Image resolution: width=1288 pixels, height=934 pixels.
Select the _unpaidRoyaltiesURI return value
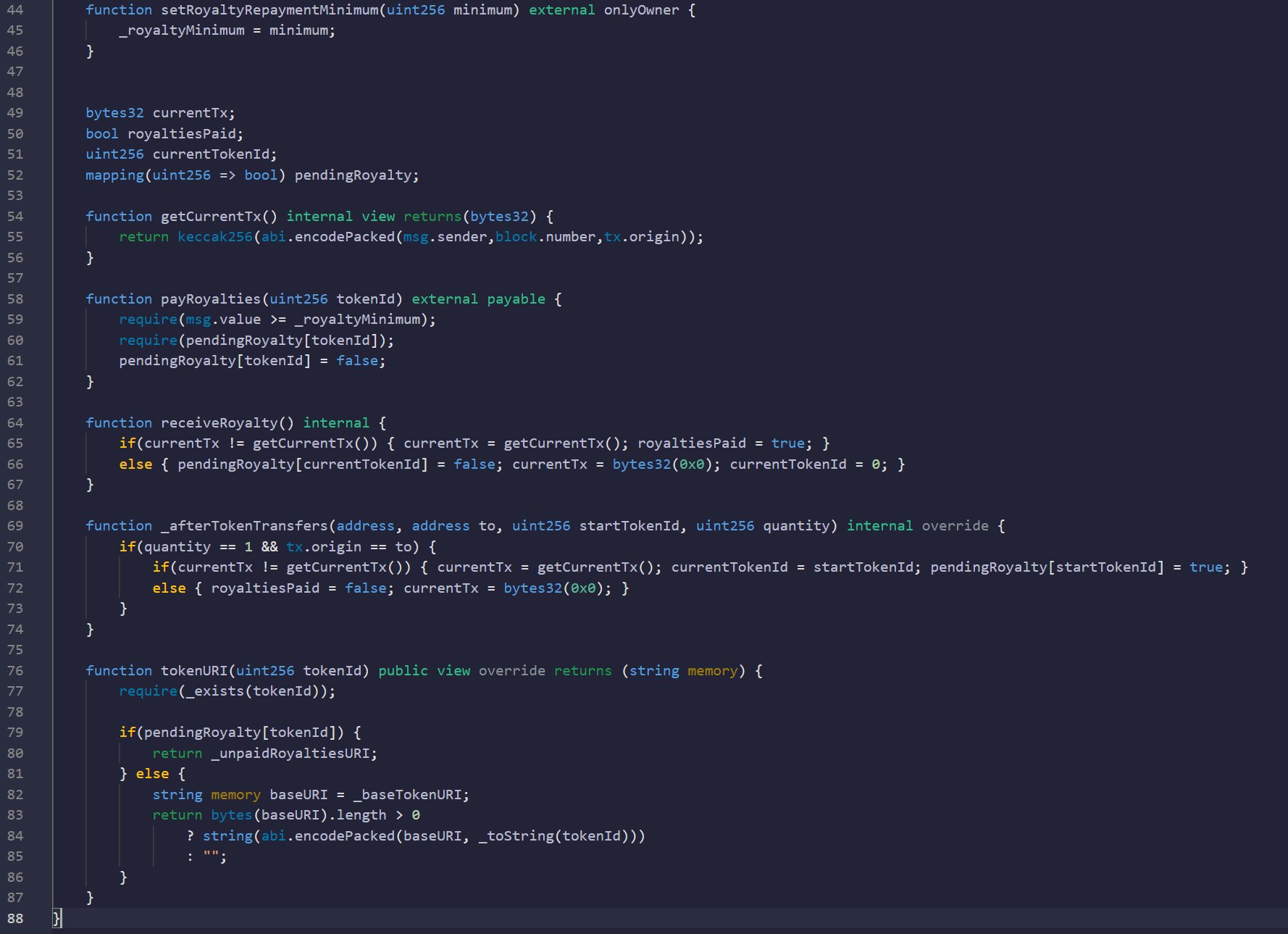[x=293, y=753]
